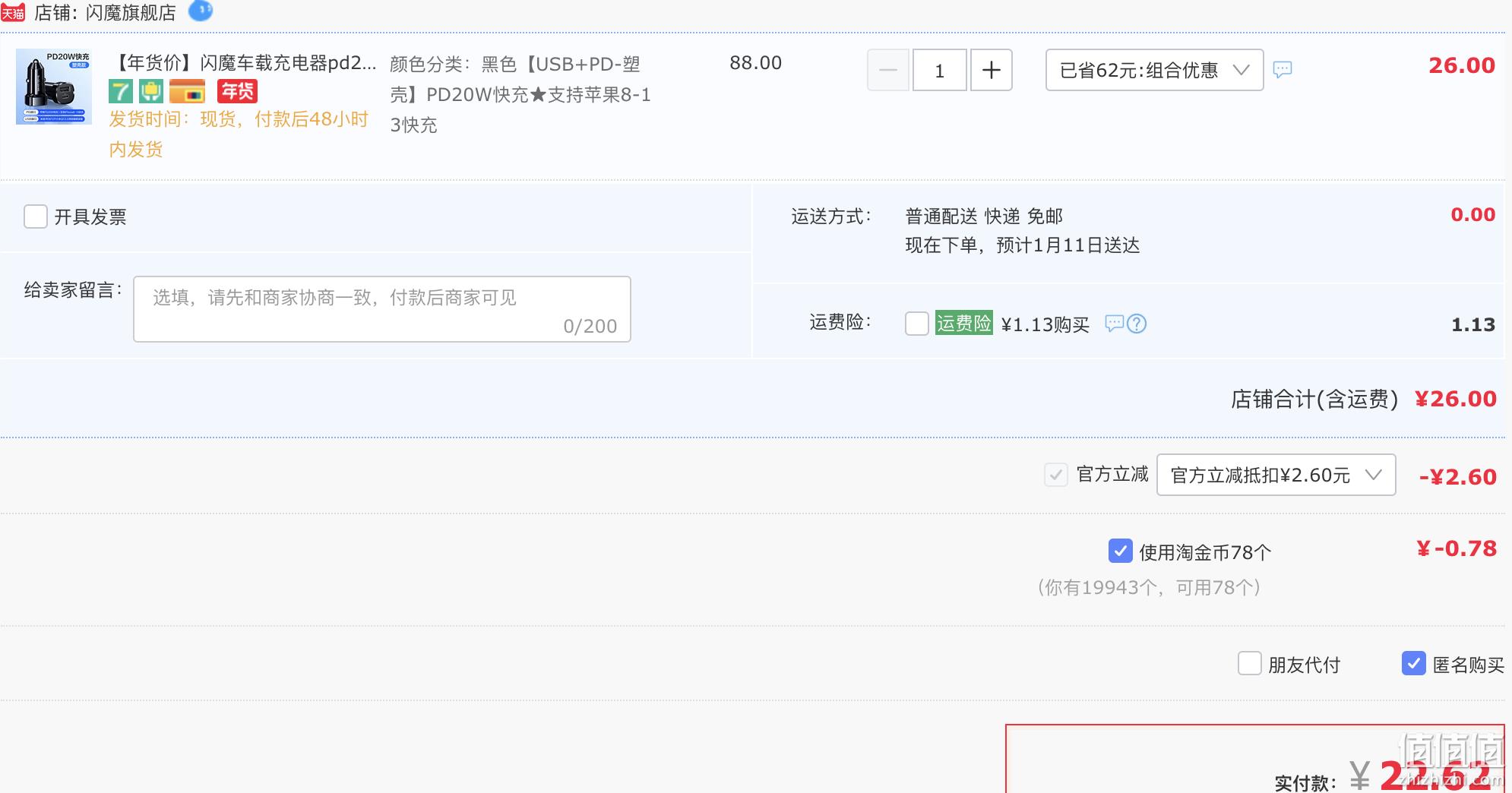1512x793 pixels.
Task: Increase quantity with the plus button
Action: 992,70
